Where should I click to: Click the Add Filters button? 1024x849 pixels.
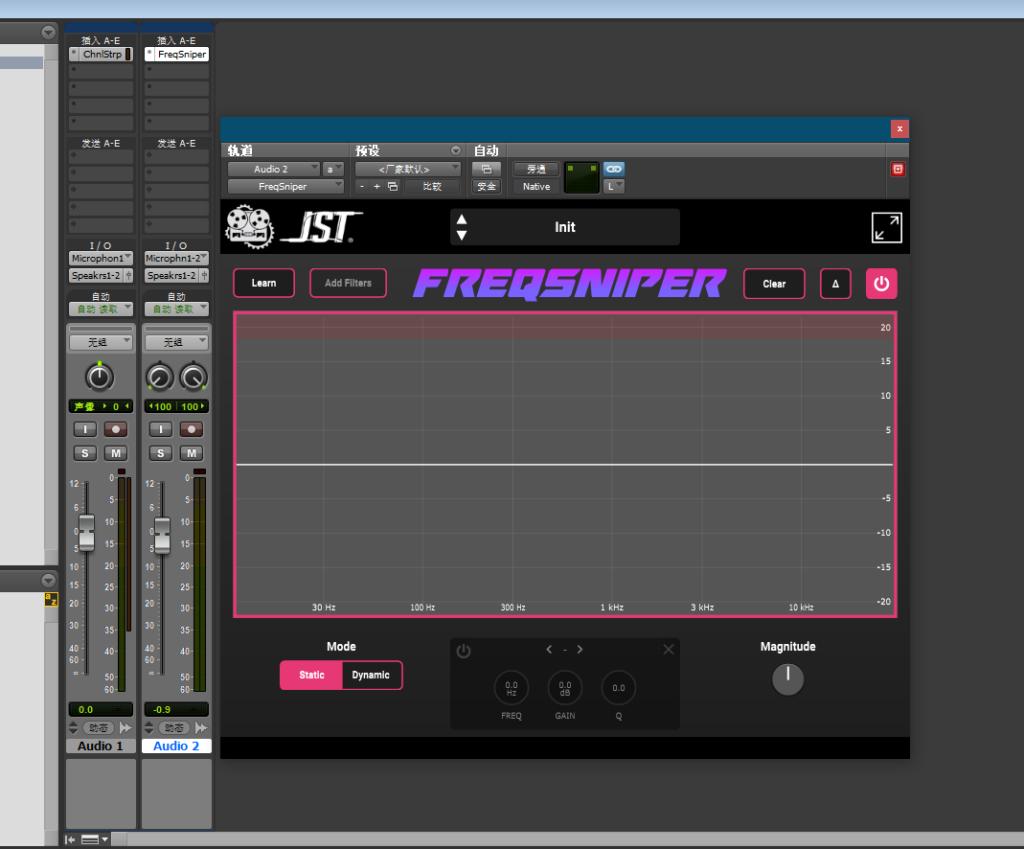(347, 283)
